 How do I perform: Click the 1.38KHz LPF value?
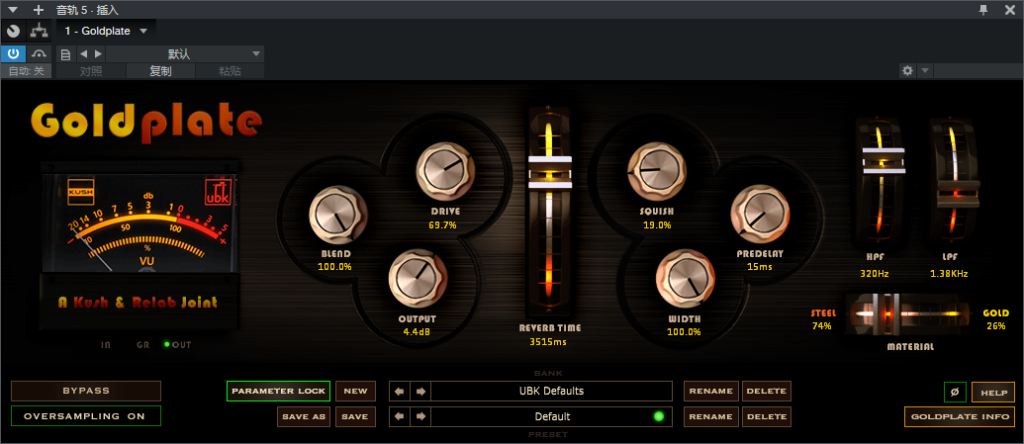(949, 274)
